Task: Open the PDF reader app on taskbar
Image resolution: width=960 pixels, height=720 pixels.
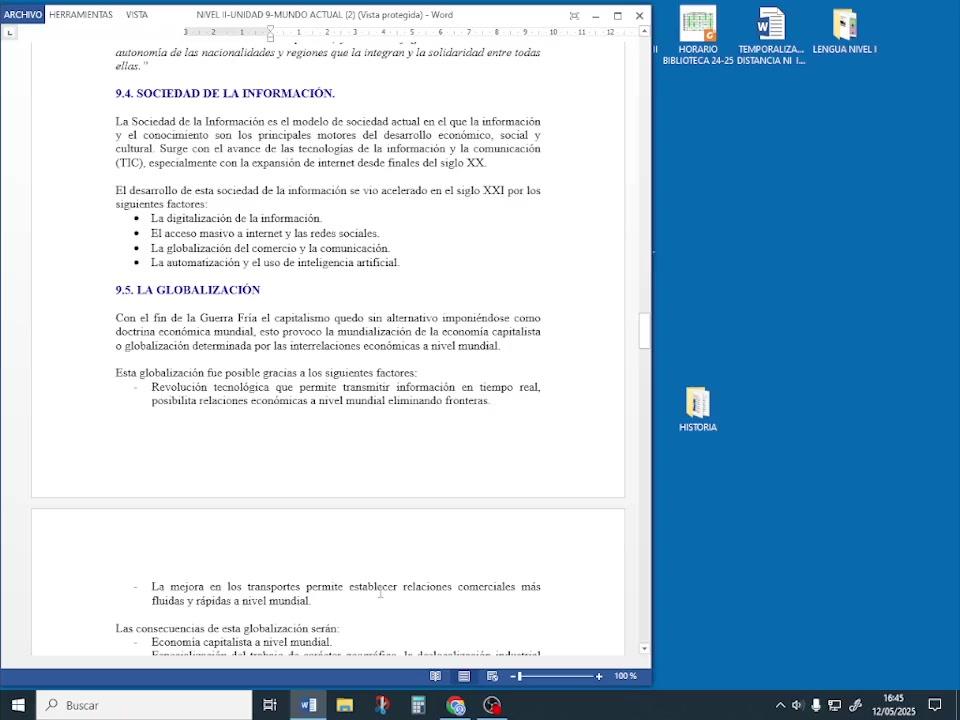Action: [382, 705]
